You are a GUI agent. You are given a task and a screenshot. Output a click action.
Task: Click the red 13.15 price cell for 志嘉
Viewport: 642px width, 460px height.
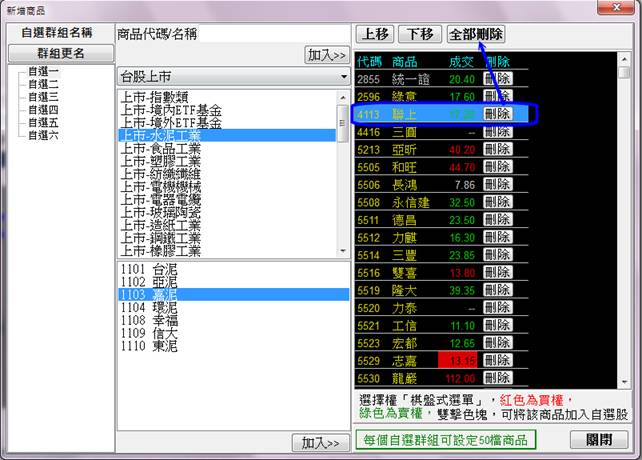pyautogui.click(x=457, y=360)
